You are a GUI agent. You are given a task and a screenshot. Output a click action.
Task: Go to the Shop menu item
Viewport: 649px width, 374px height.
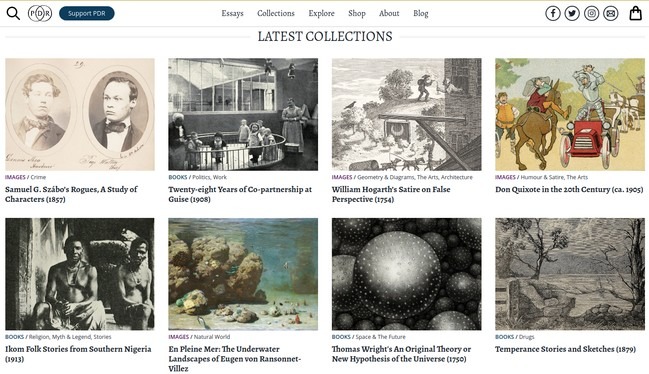tap(357, 13)
